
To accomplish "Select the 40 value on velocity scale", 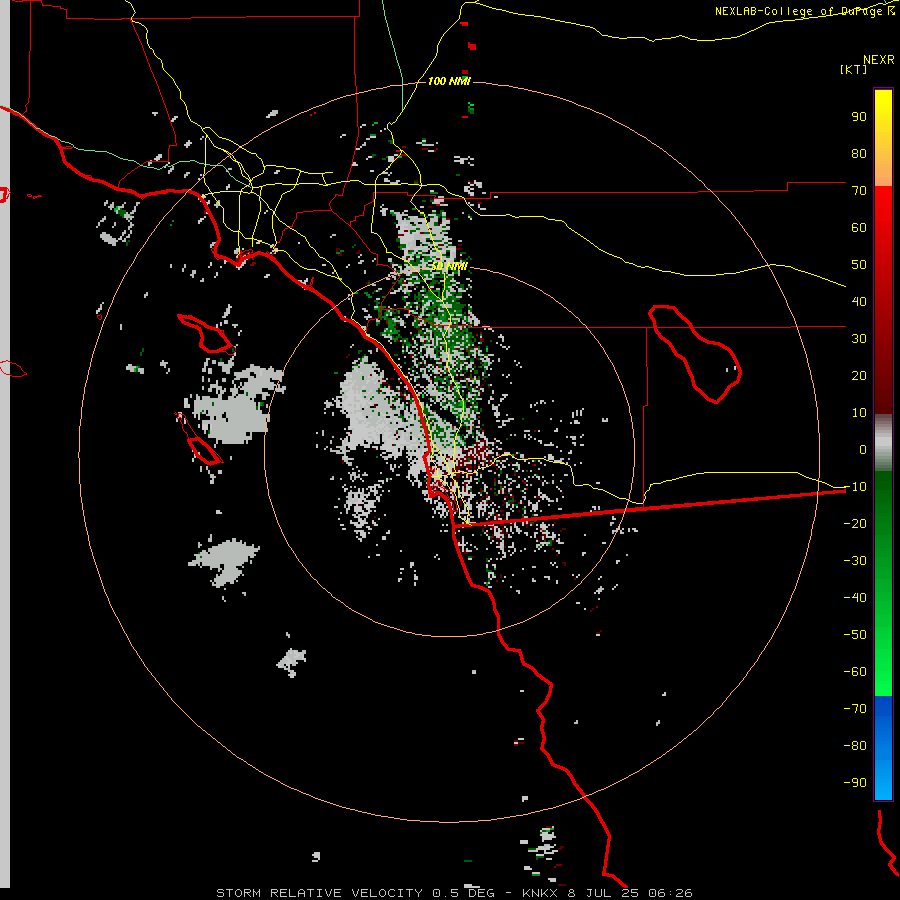I will pyautogui.click(x=859, y=302).
